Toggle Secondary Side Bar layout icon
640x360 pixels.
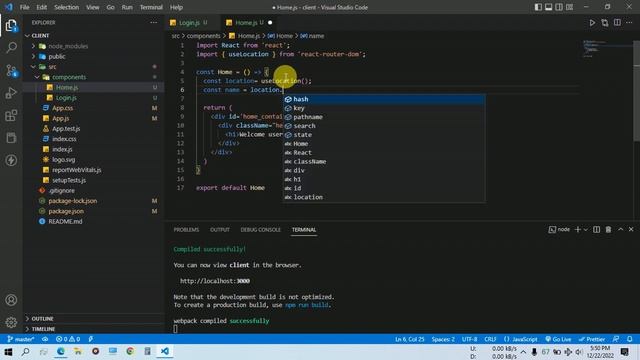[x=559, y=7]
